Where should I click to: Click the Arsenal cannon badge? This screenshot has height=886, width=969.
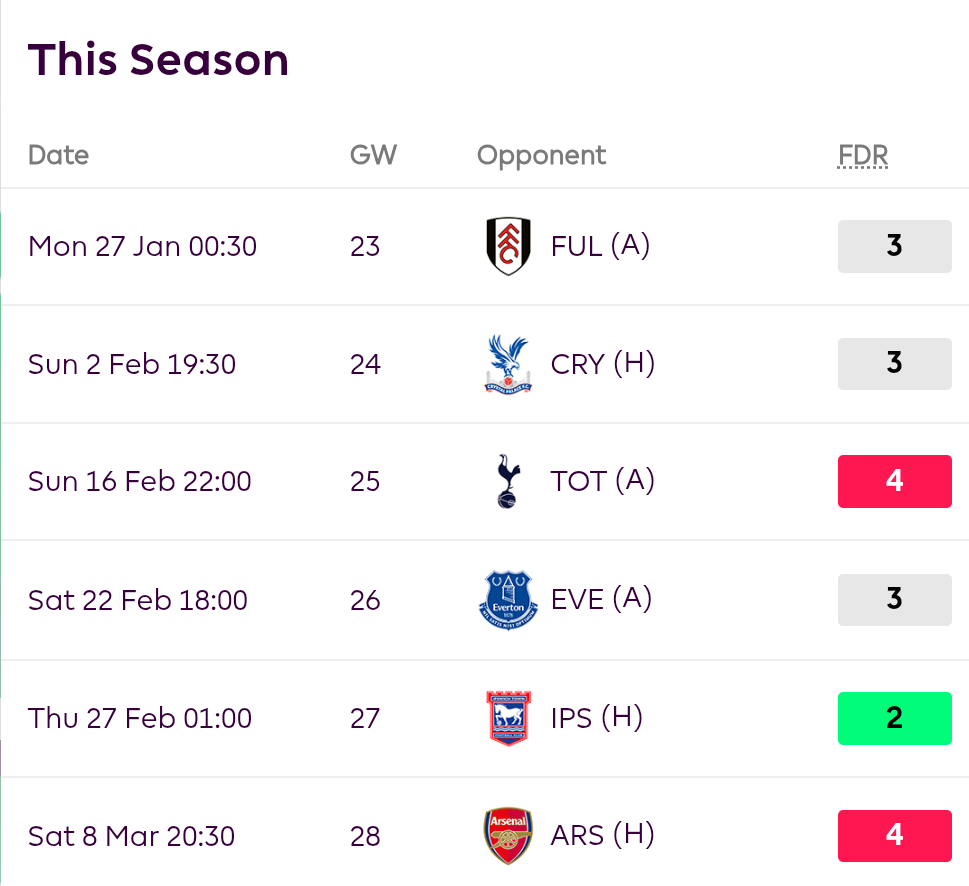point(508,836)
